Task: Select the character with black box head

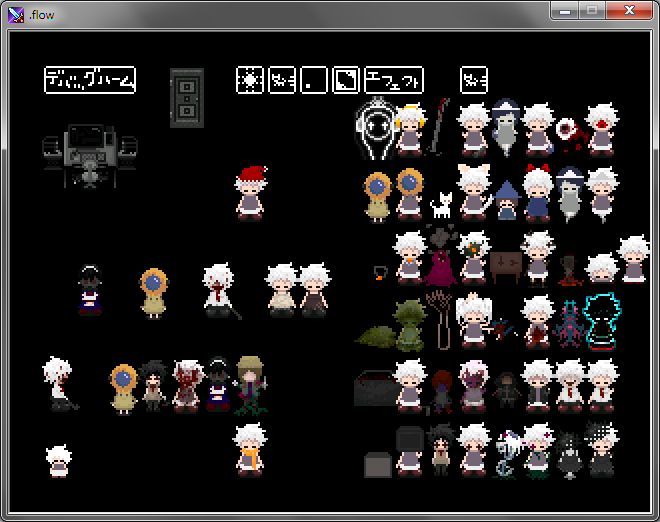Action: click(x=410, y=450)
